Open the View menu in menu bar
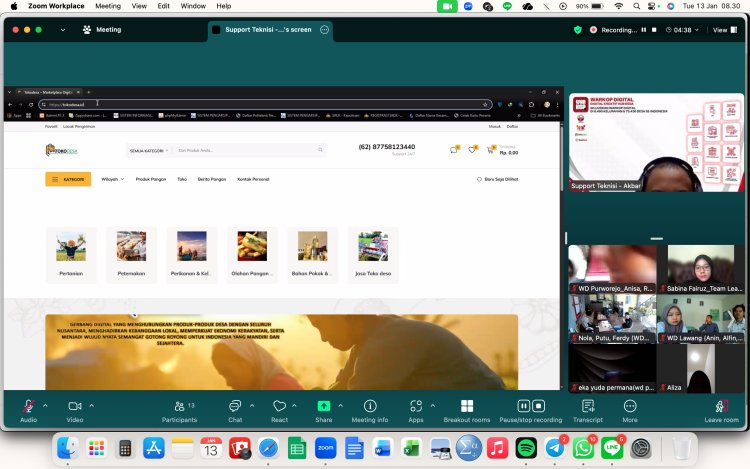 (139, 6)
